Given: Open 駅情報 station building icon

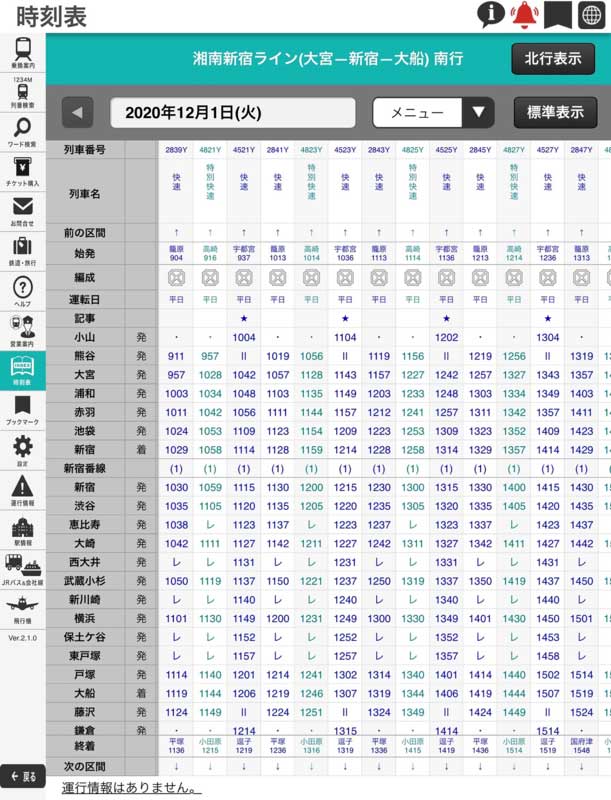Looking at the screenshot, I should point(23,530).
